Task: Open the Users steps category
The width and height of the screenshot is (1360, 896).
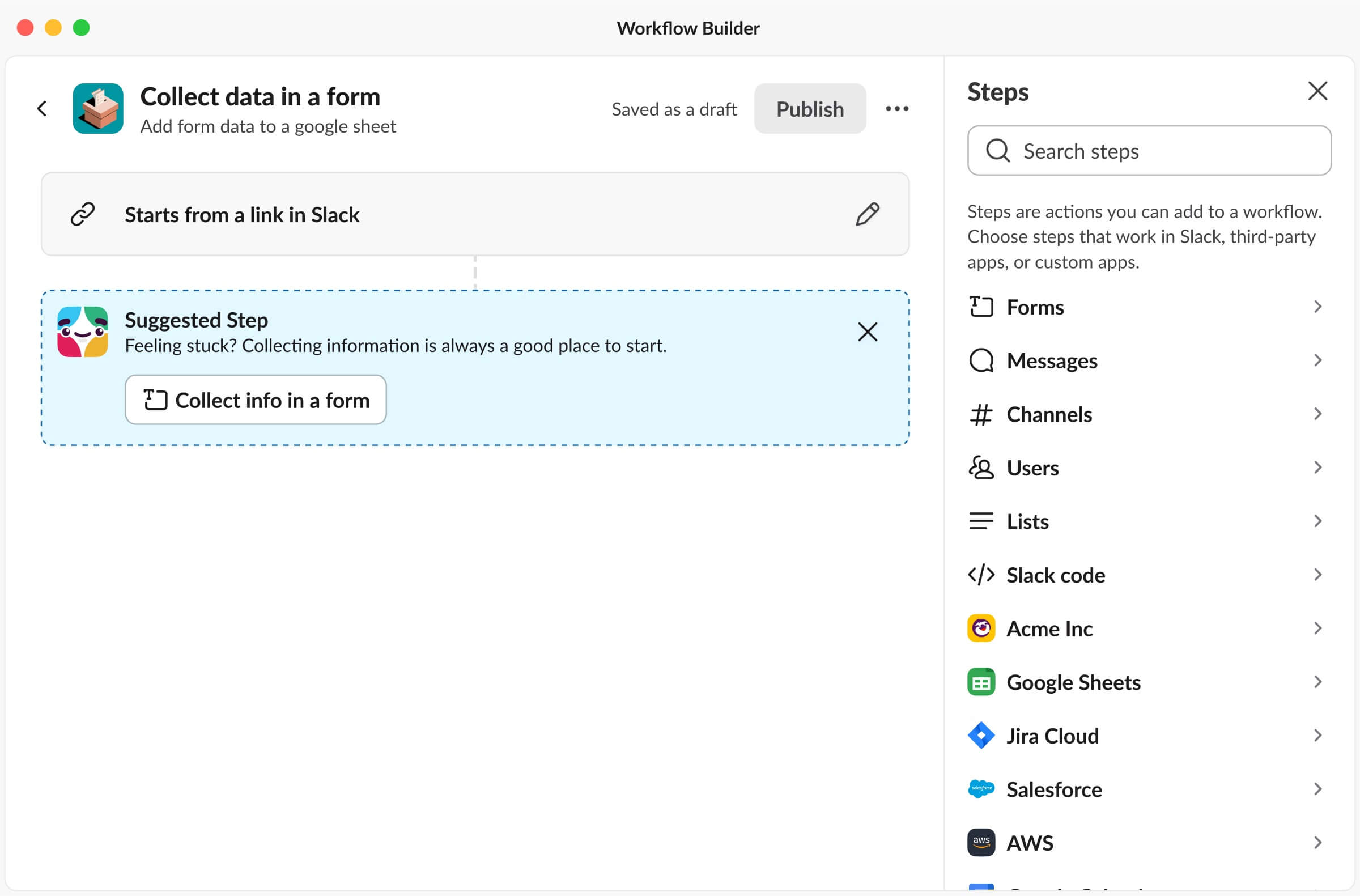Action: pos(1149,468)
